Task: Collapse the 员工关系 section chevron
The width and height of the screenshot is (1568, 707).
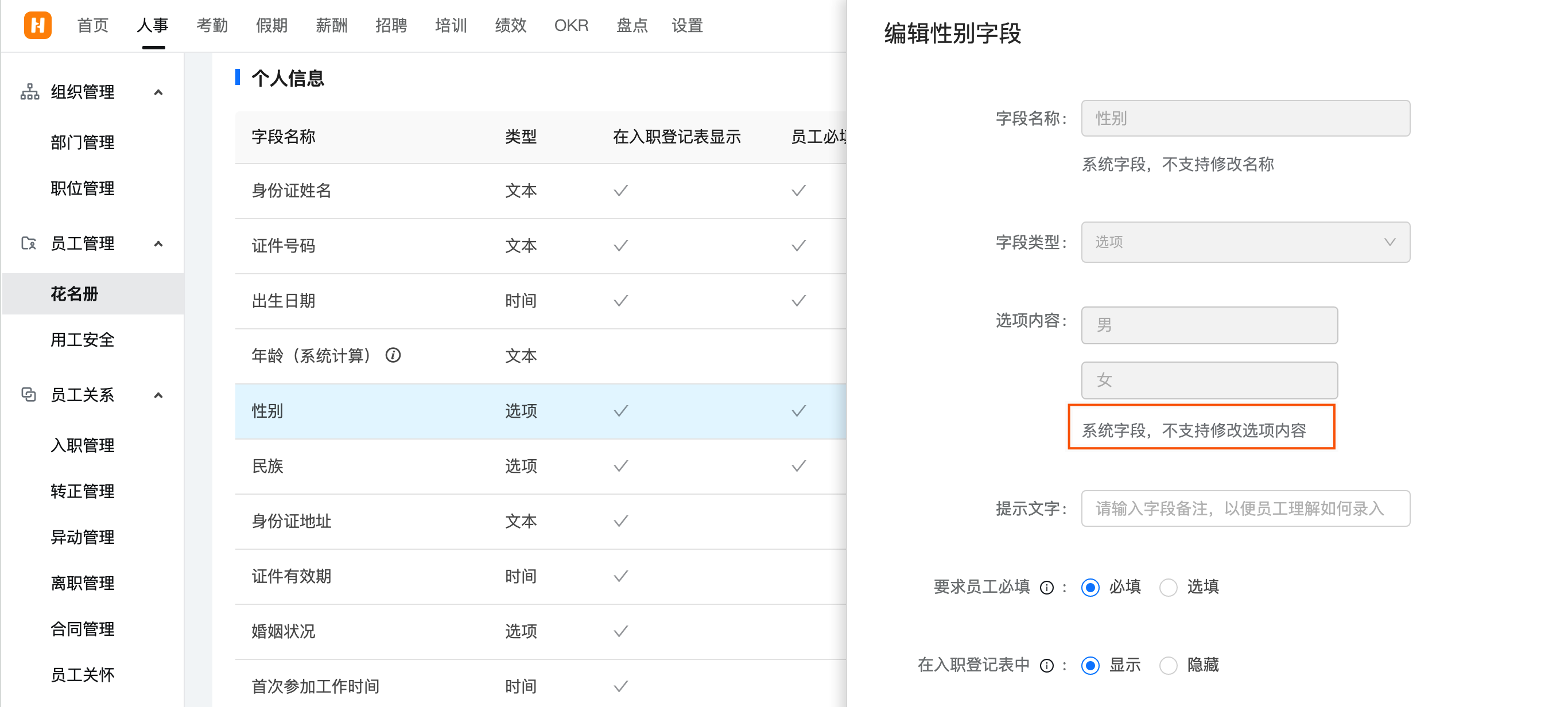Action: pos(158,395)
